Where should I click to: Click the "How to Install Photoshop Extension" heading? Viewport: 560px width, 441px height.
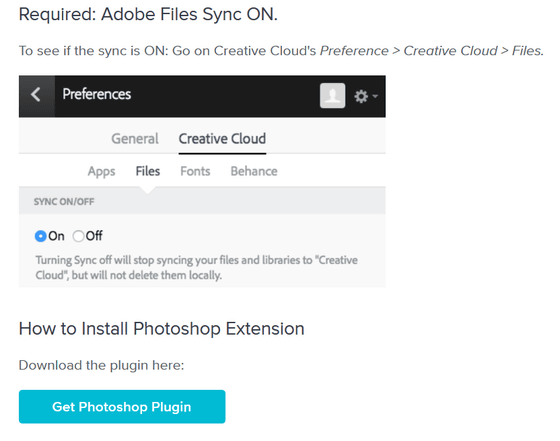(x=161, y=329)
